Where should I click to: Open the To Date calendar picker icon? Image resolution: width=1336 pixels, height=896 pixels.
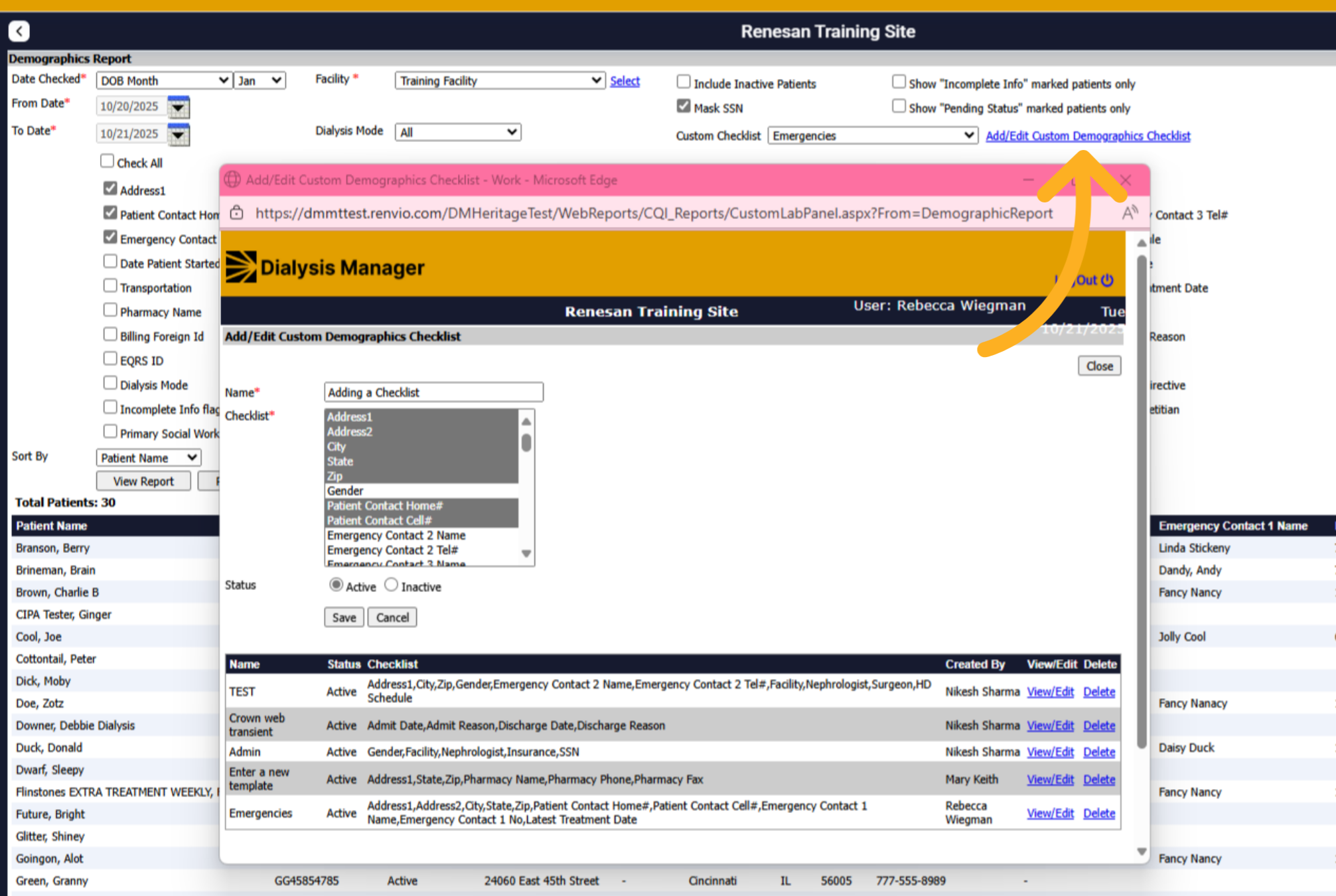tap(178, 134)
